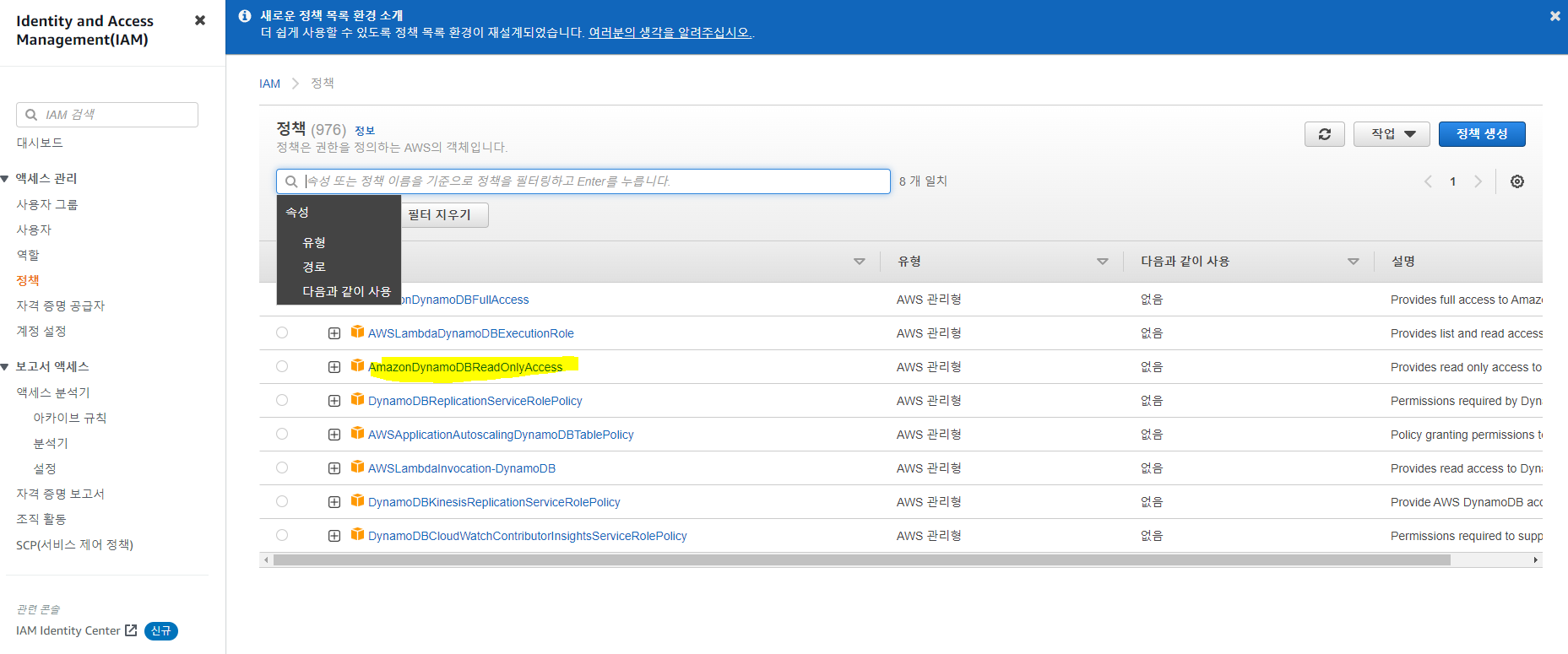Viewport: 1568px width, 654px height.
Task: Open the 여러분의 생각을 알려주십시오 feedback link
Action: [670, 32]
